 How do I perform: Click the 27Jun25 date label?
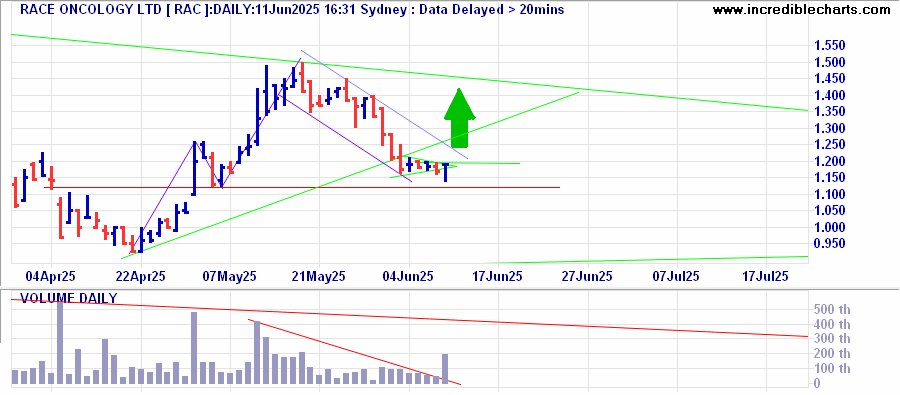(588, 276)
